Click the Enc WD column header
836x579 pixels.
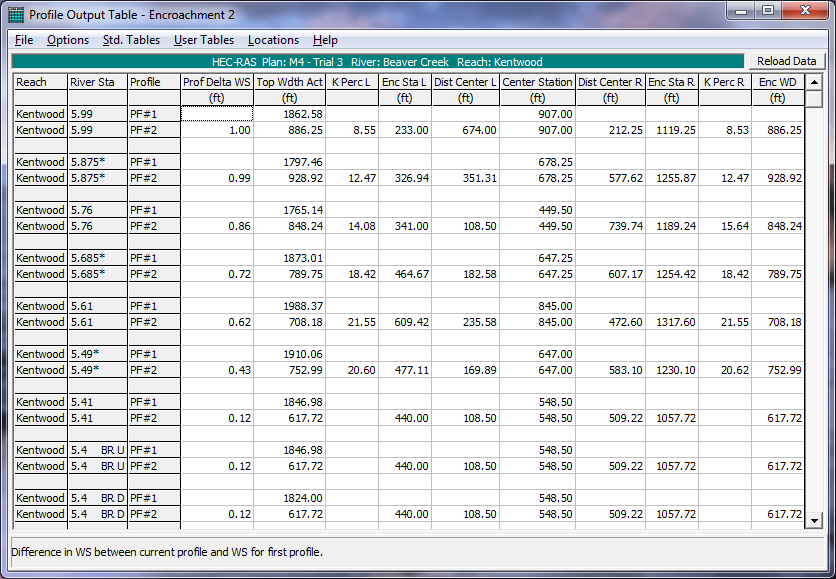pos(777,82)
